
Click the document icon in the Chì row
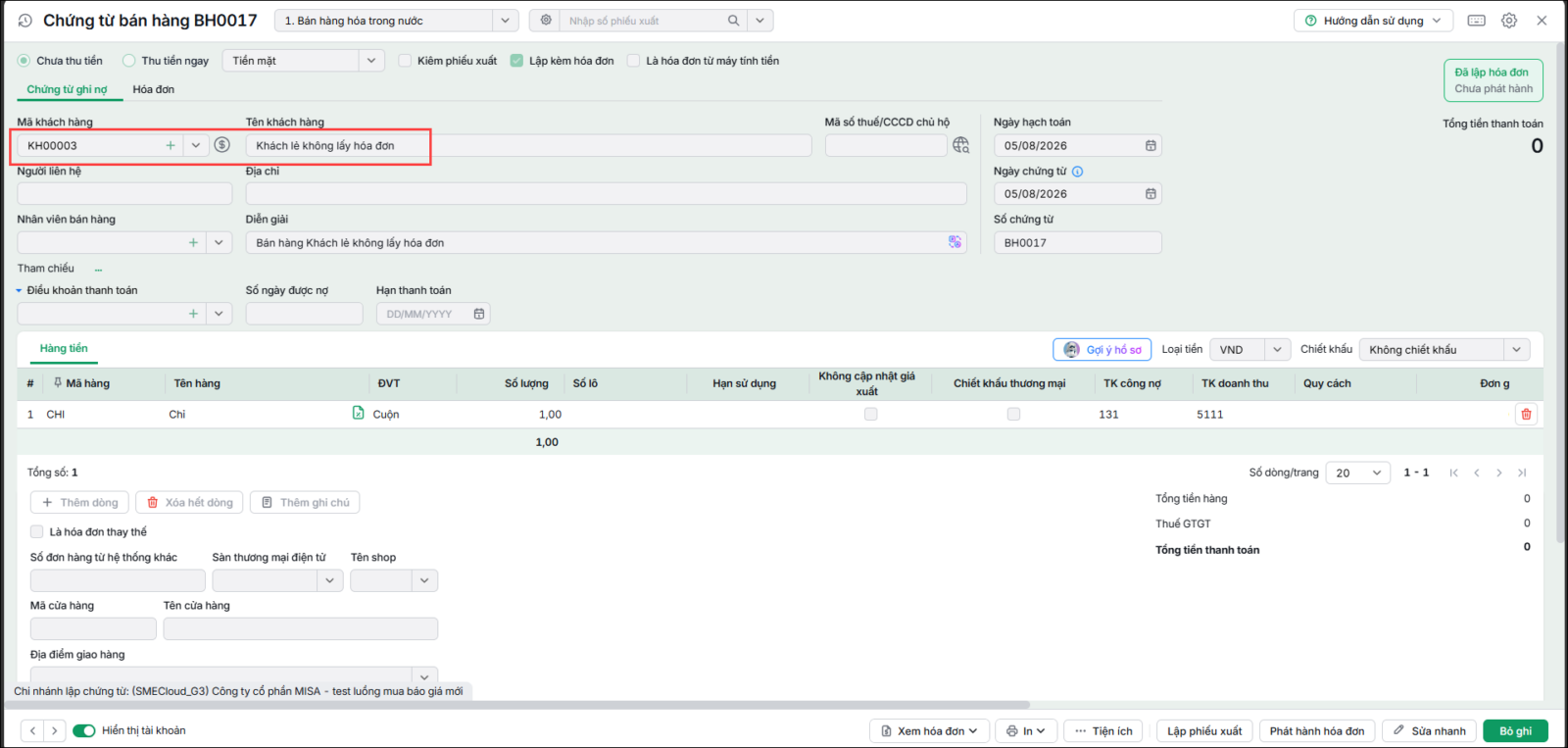pos(359,414)
